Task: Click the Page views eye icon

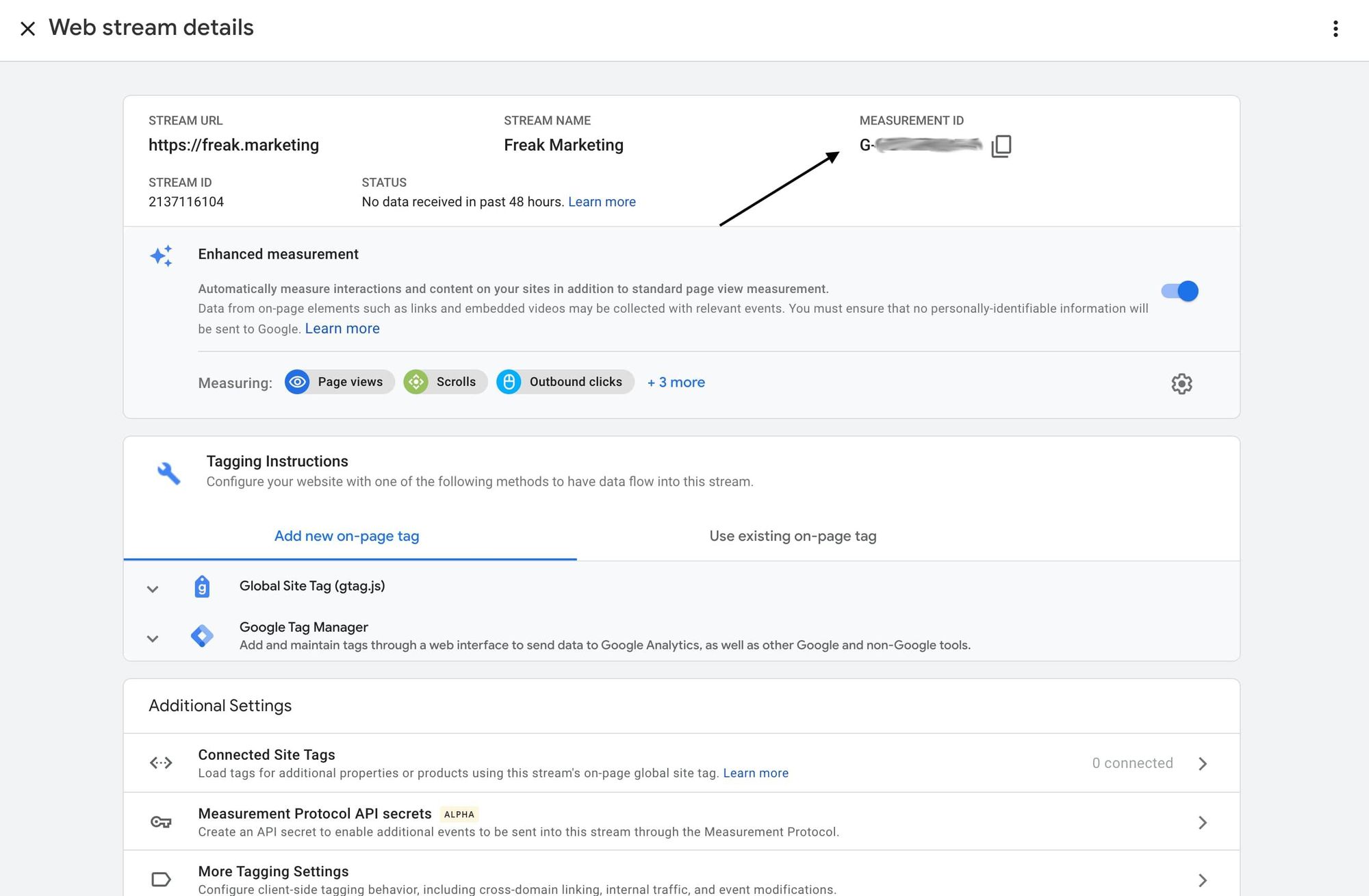Action: point(297,382)
